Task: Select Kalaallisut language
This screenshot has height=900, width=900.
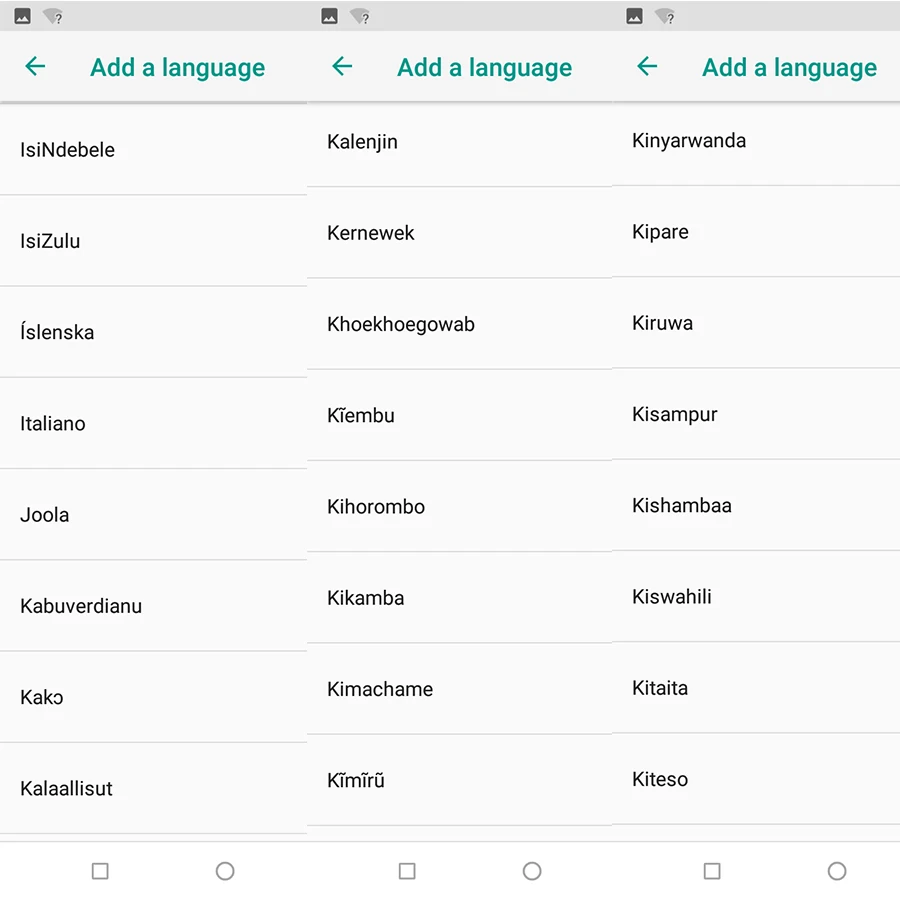Action: pyautogui.click(x=153, y=789)
